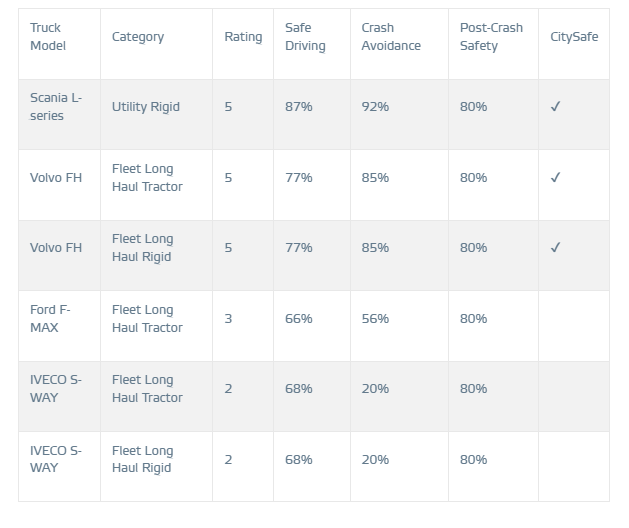Click the Crash Avoidance column header
The height and width of the screenshot is (528, 629).
point(391,37)
